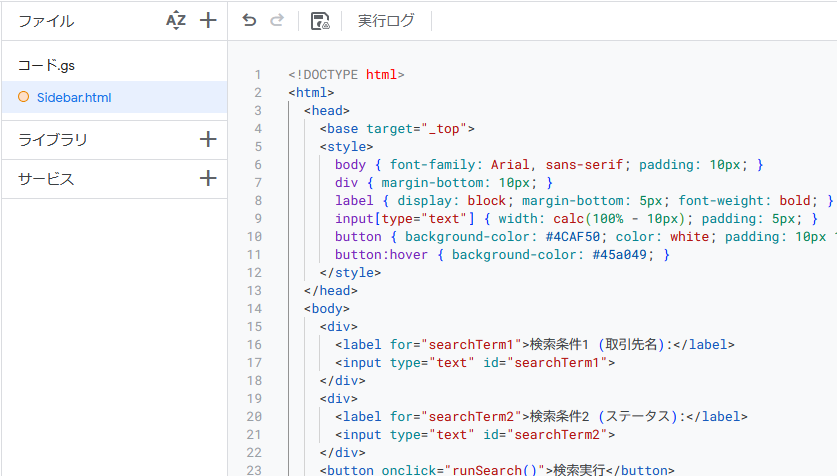Sort files alphabetically with AZ icon
The width and height of the screenshot is (837, 476).
point(176,21)
